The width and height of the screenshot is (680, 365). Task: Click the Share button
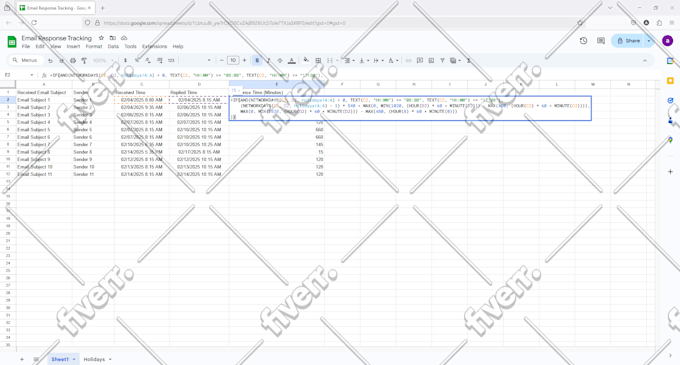click(x=628, y=41)
